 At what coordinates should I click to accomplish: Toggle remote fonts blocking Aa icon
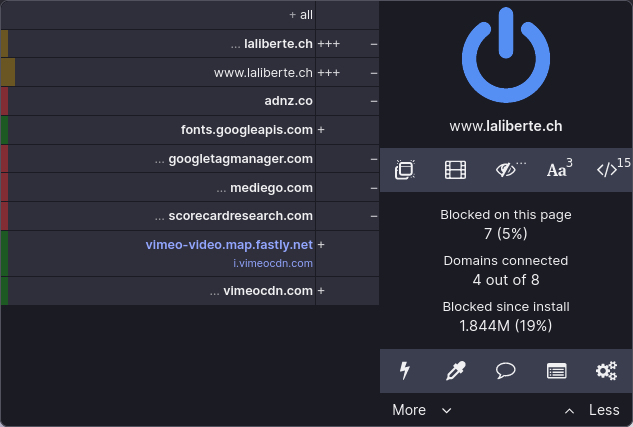point(558,170)
